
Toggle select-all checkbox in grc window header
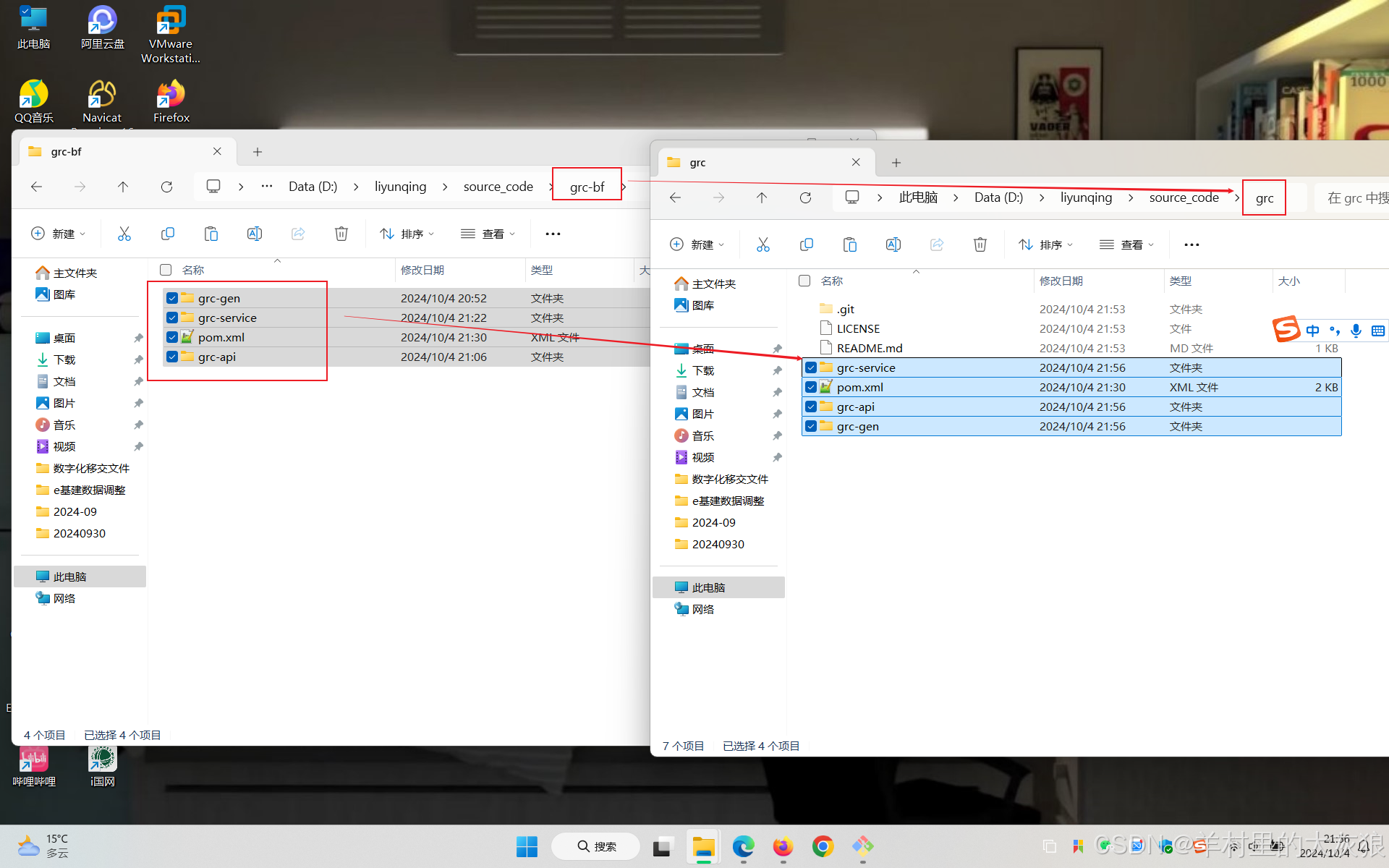point(804,281)
